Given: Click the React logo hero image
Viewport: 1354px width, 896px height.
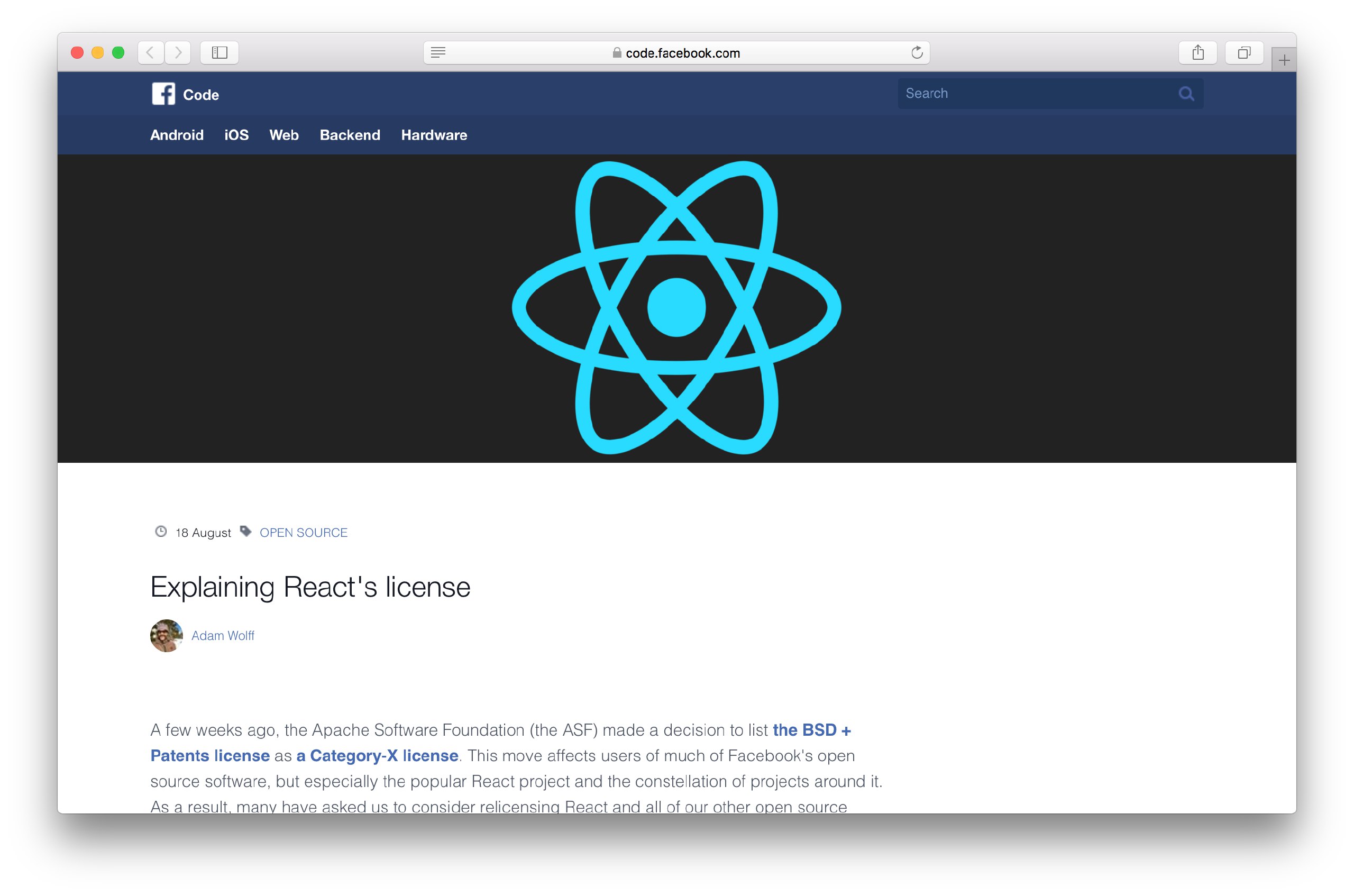Looking at the screenshot, I should tap(676, 308).
